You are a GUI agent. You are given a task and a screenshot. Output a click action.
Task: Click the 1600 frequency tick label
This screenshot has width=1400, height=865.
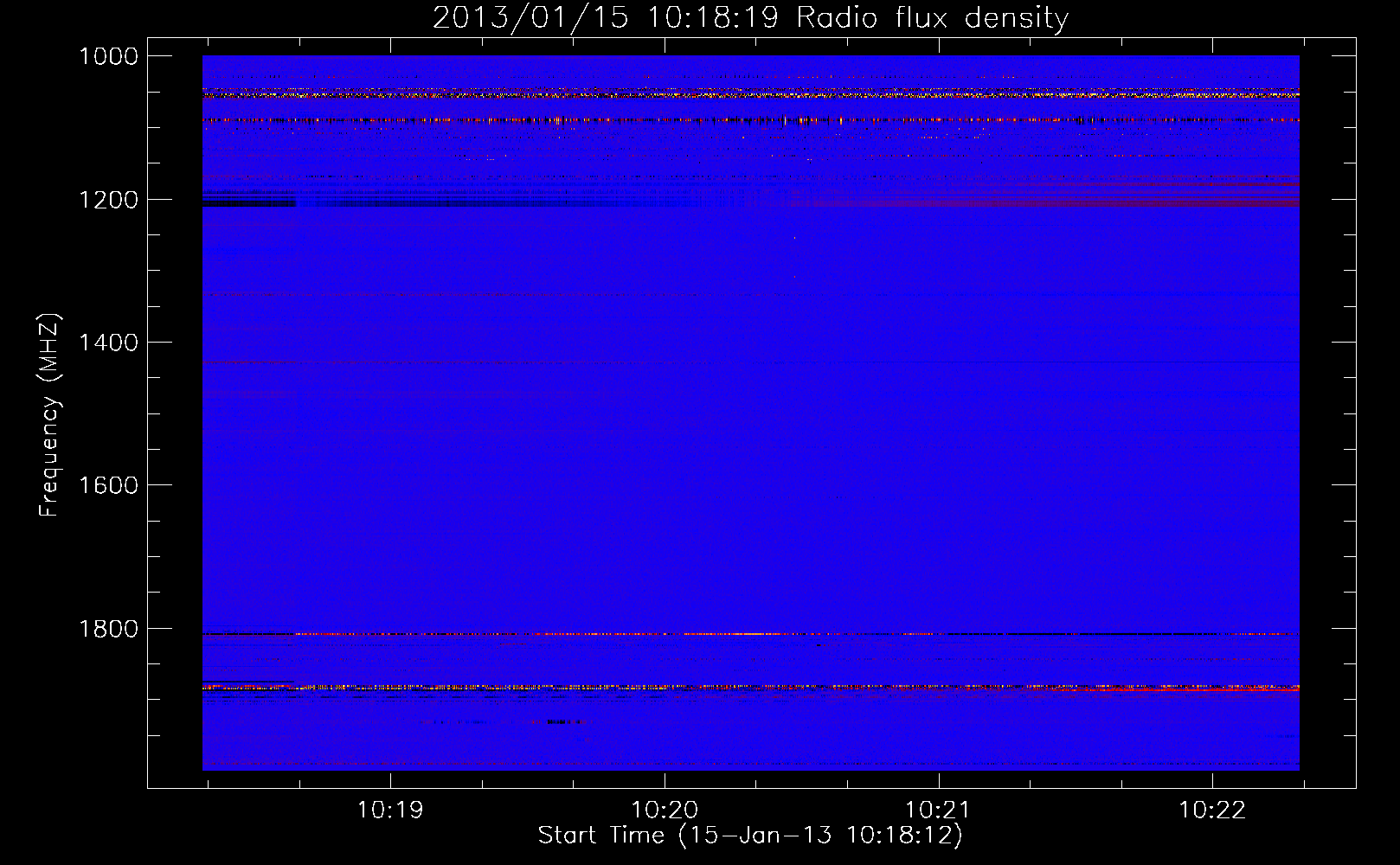(x=108, y=485)
